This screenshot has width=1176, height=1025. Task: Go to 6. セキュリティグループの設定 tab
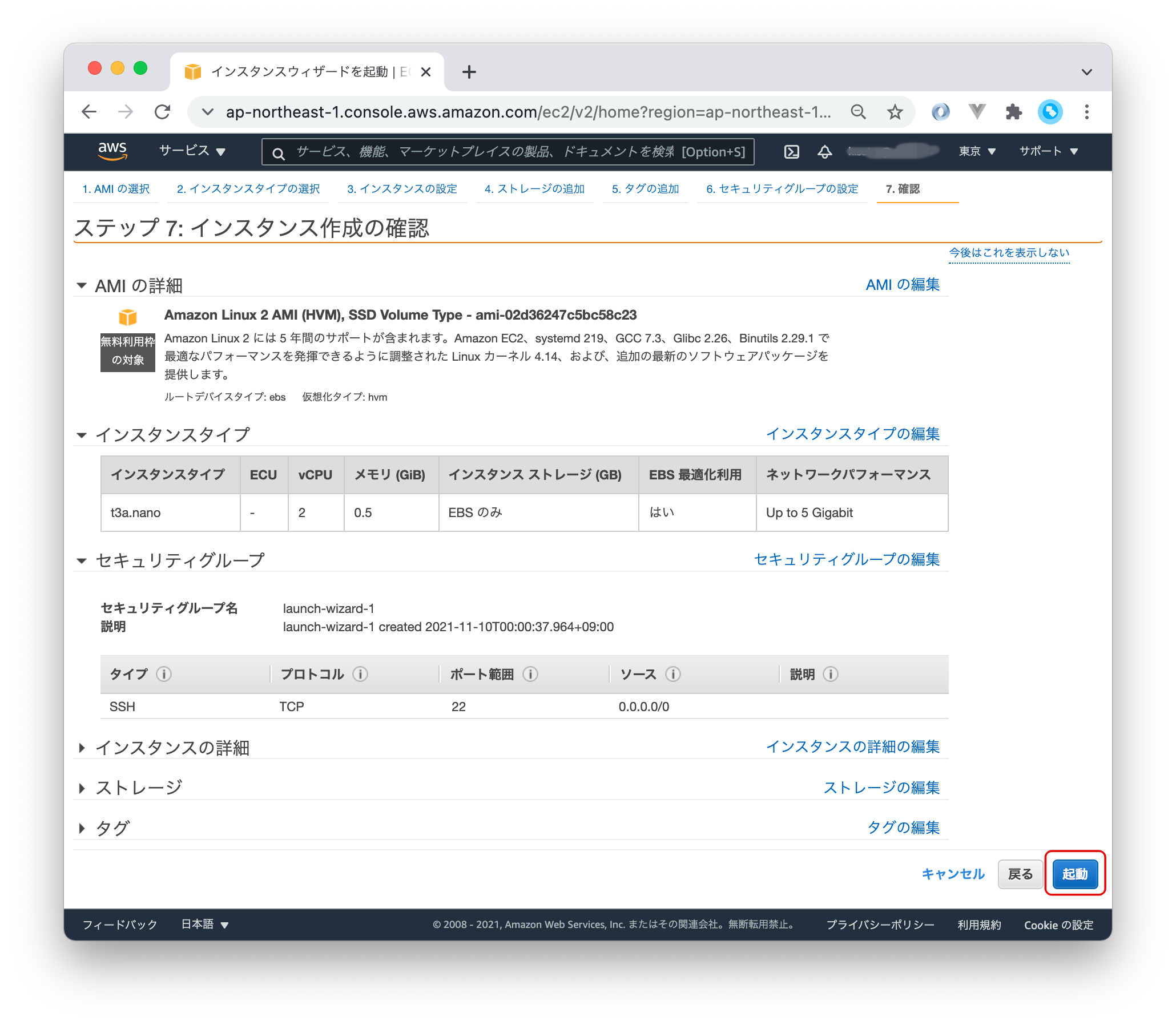tap(782, 189)
